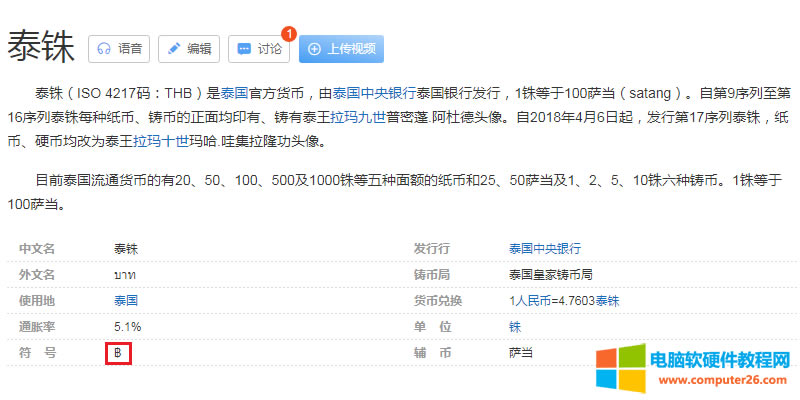Screen dimensions: 800x400
Task: Click the www.computer26.com URL text
Action: [720, 381]
